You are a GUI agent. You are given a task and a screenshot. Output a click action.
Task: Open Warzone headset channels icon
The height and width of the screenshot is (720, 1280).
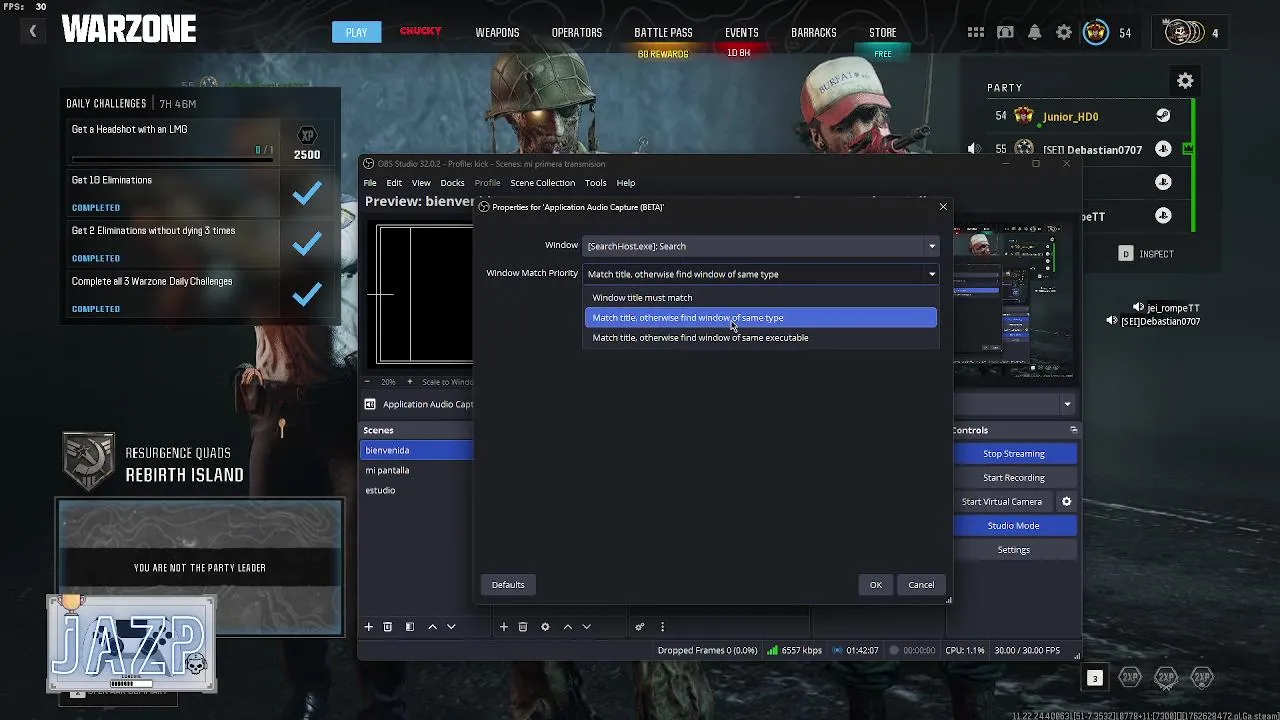(1005, 33)
